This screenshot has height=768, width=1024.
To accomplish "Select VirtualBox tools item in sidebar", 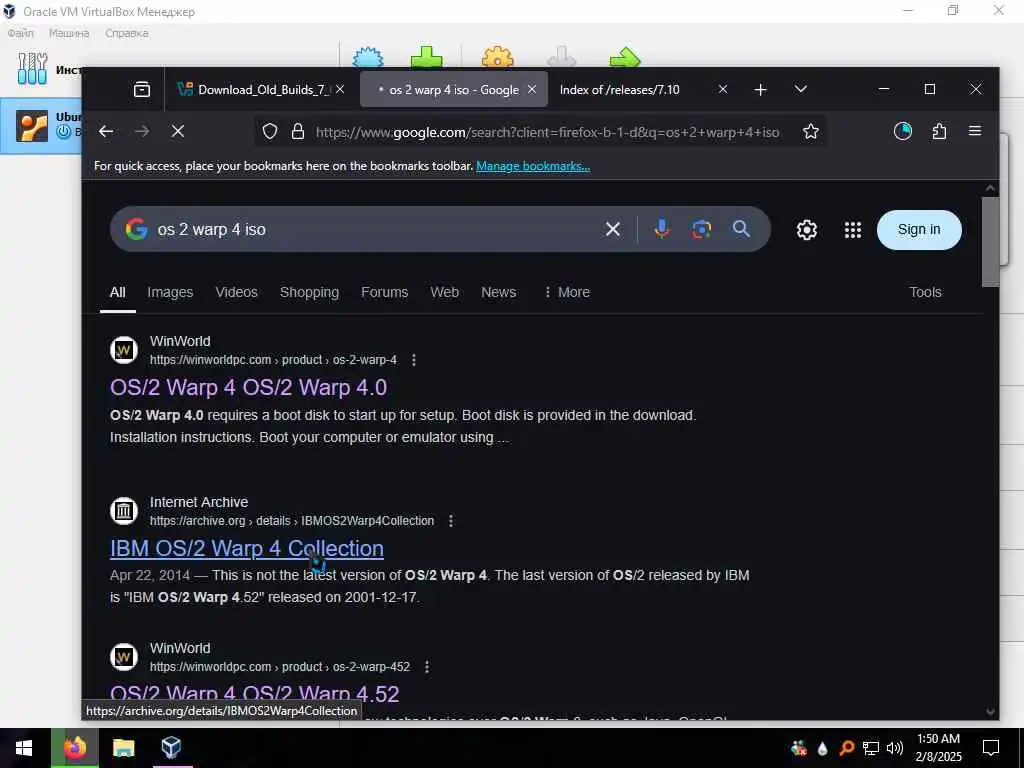I will (x=40, y=69).
